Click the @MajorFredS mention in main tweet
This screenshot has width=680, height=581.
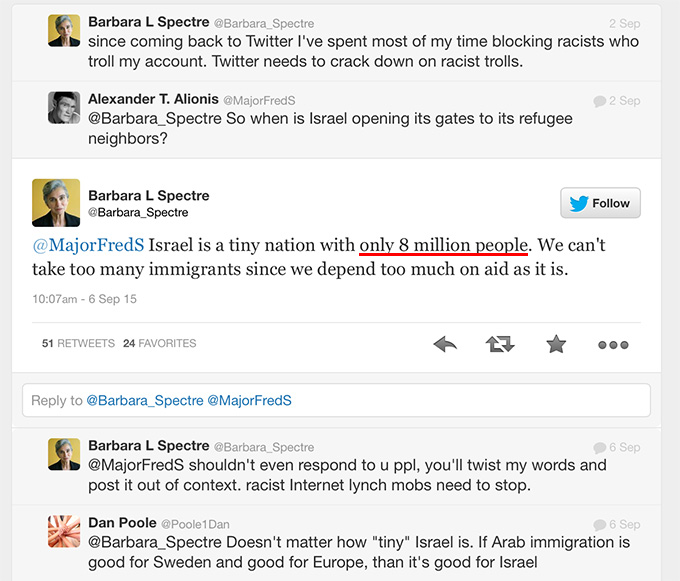point(88,245)
